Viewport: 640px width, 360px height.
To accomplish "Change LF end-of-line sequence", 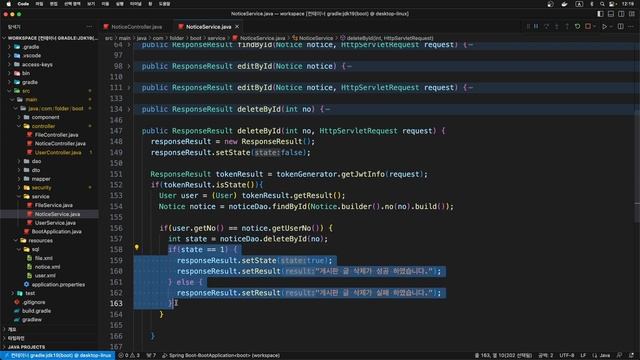I will (583, 356).
